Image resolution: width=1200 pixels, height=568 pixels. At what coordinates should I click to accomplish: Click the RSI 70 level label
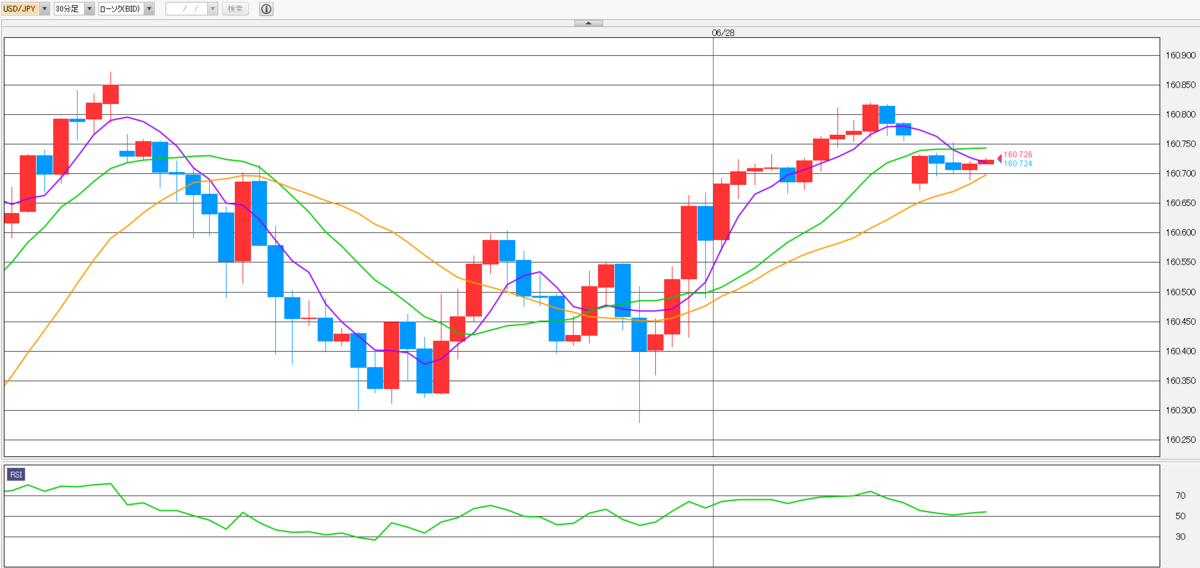pos(1180,496)
